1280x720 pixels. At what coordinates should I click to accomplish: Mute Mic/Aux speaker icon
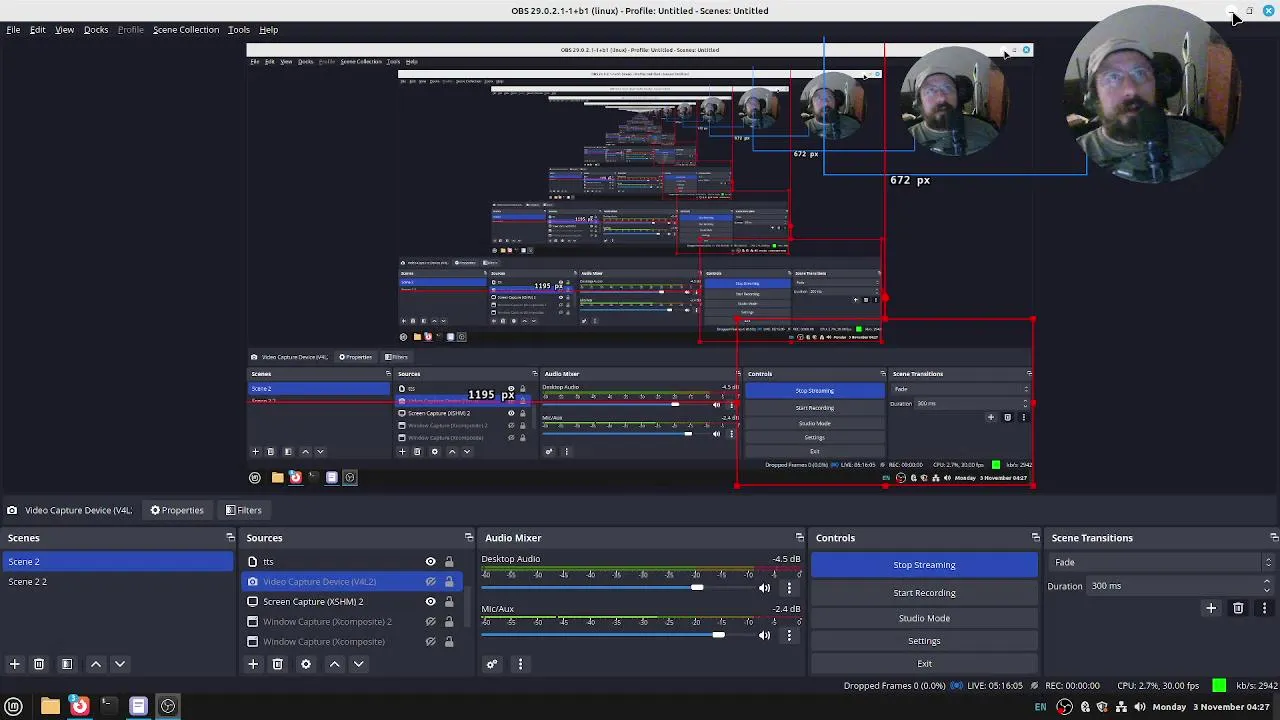pyautogui.click(x=765, y=635)
